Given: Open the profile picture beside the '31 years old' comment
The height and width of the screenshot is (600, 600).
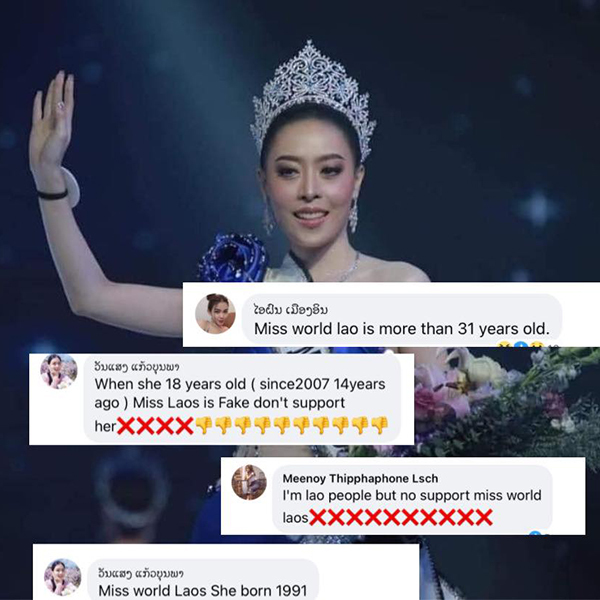Looking at the screenshot, I should pyautogui.click(x=215, y=314).
